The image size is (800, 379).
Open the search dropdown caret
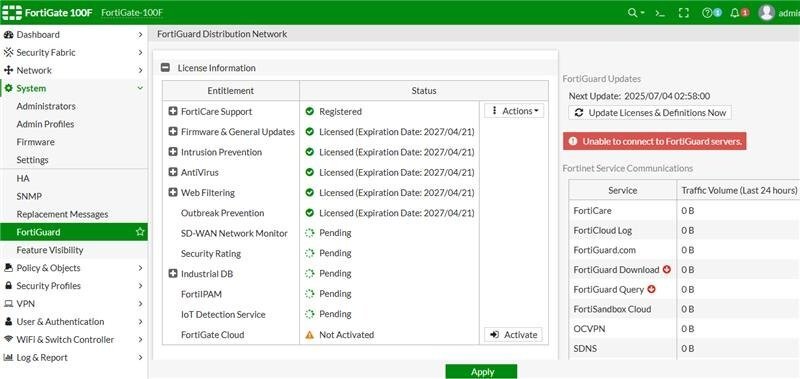642,13
